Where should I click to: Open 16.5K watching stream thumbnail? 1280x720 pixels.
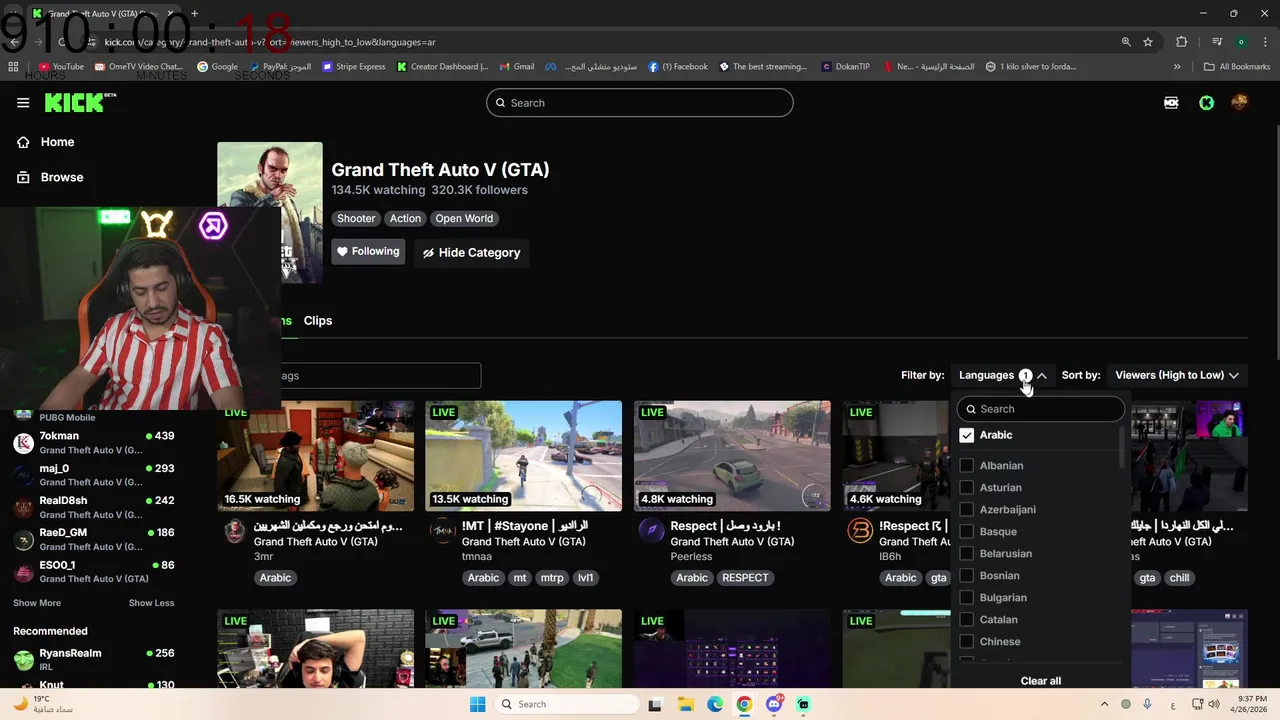(316, 456)
